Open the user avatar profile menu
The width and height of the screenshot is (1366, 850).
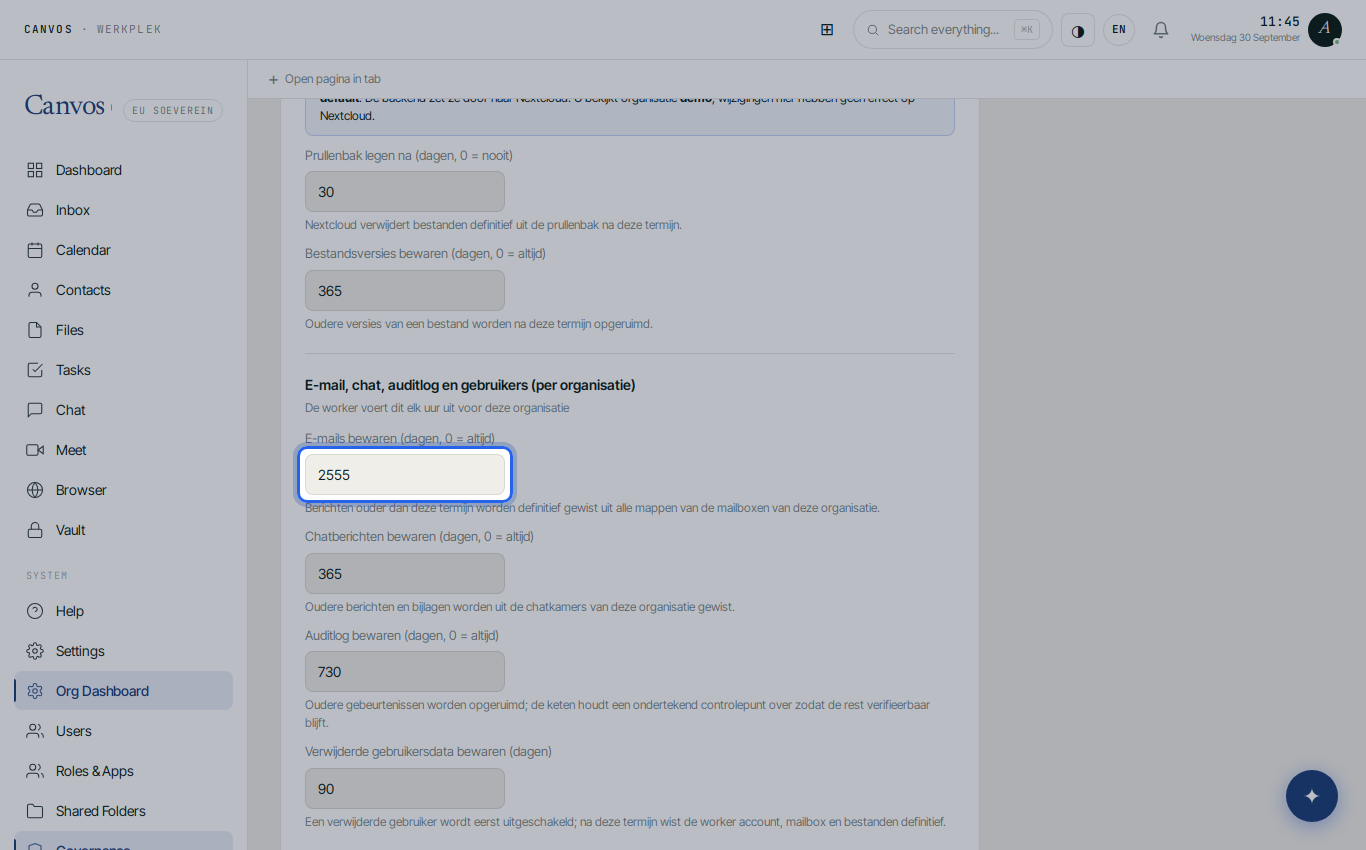click(1325, 30)
